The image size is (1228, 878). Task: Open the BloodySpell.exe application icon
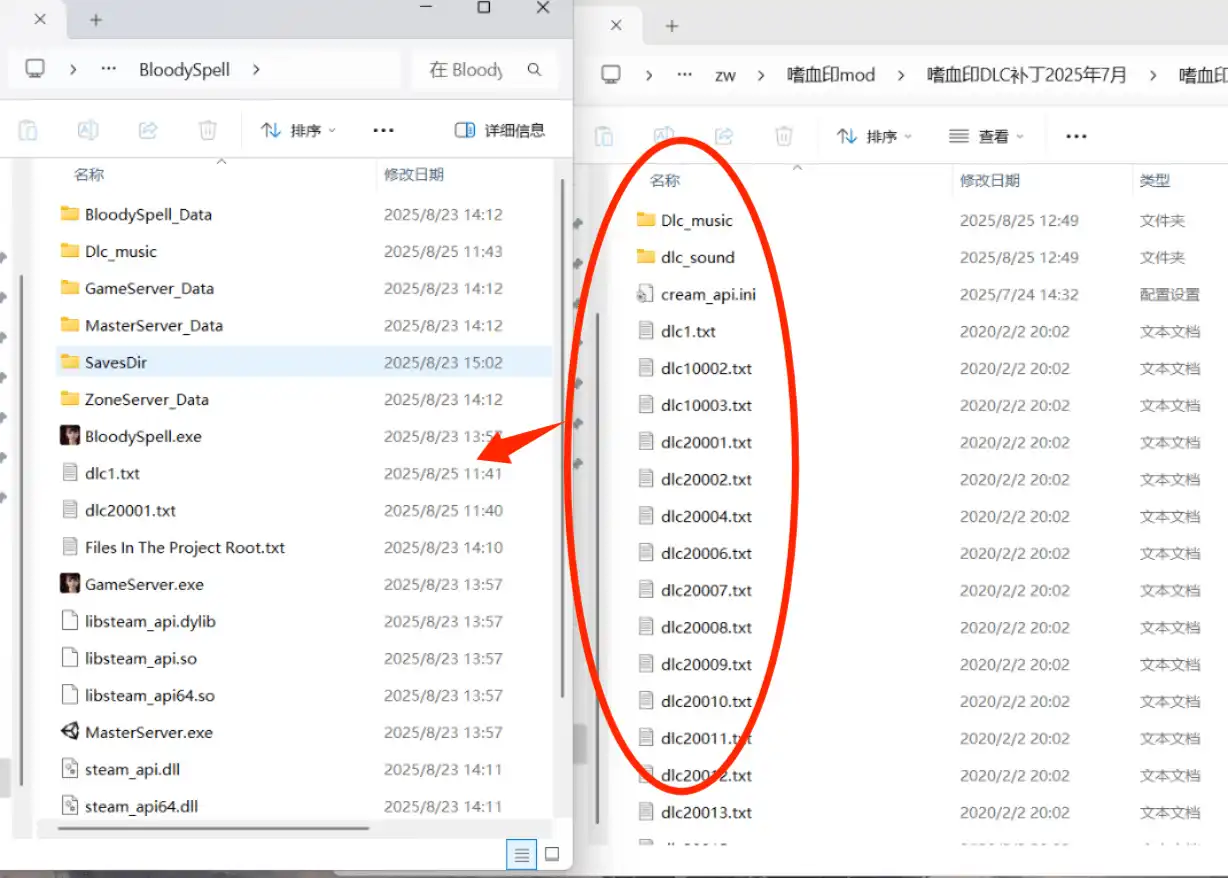tap(70, 436)
